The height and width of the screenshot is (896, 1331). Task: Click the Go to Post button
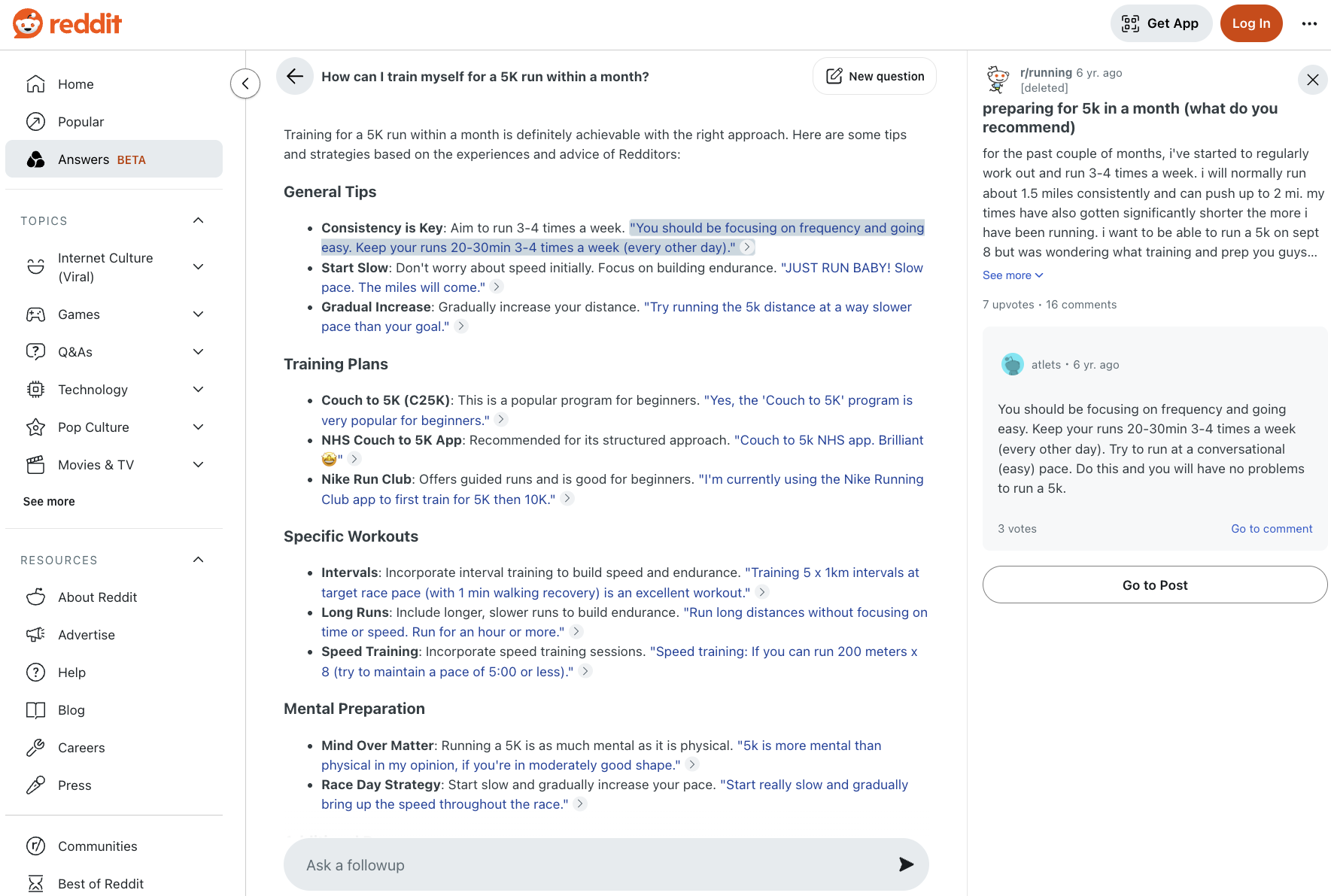click(x=1154, y=585)
